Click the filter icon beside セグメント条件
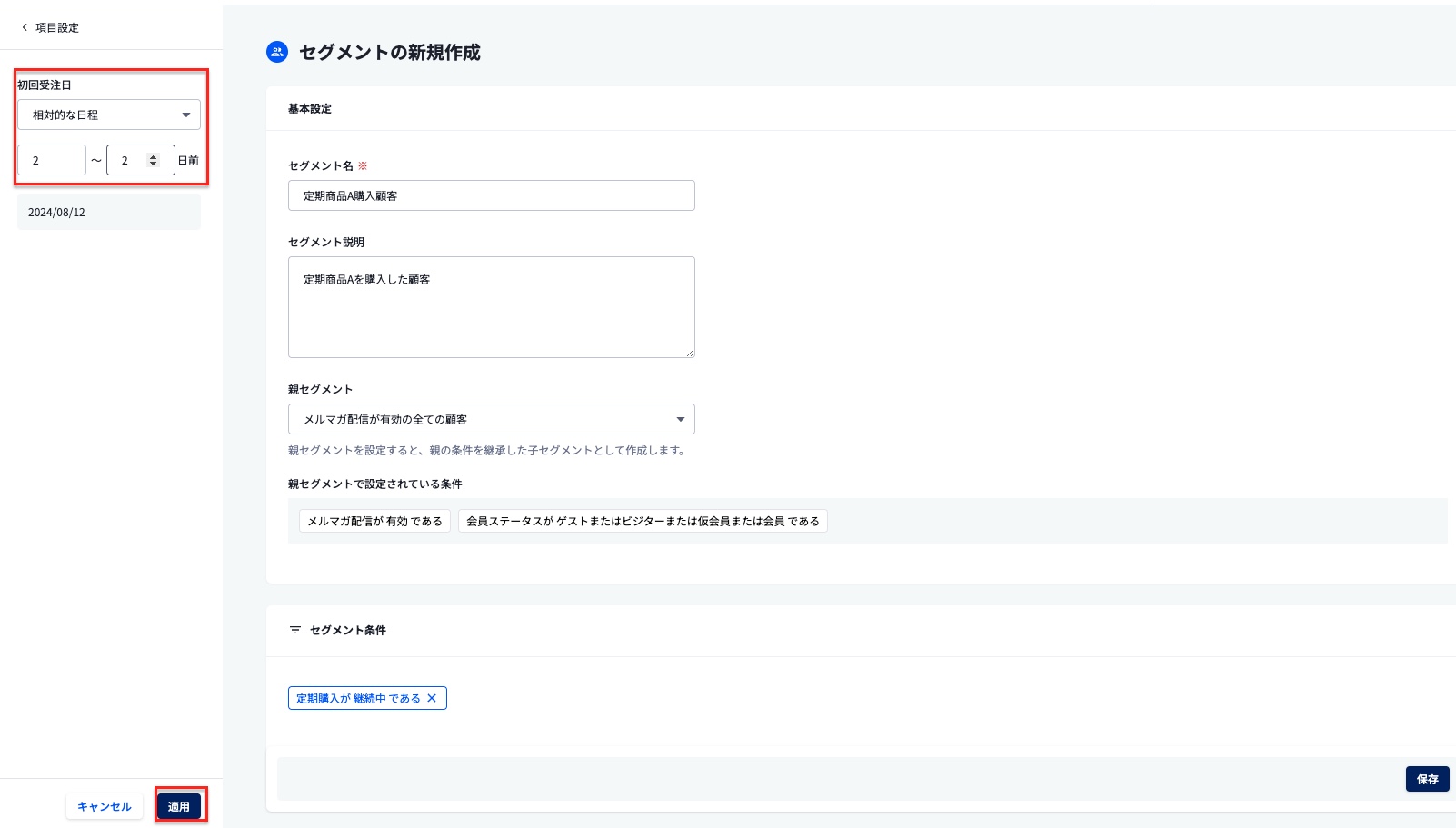The image size is (1456, 828). point(294,630)
